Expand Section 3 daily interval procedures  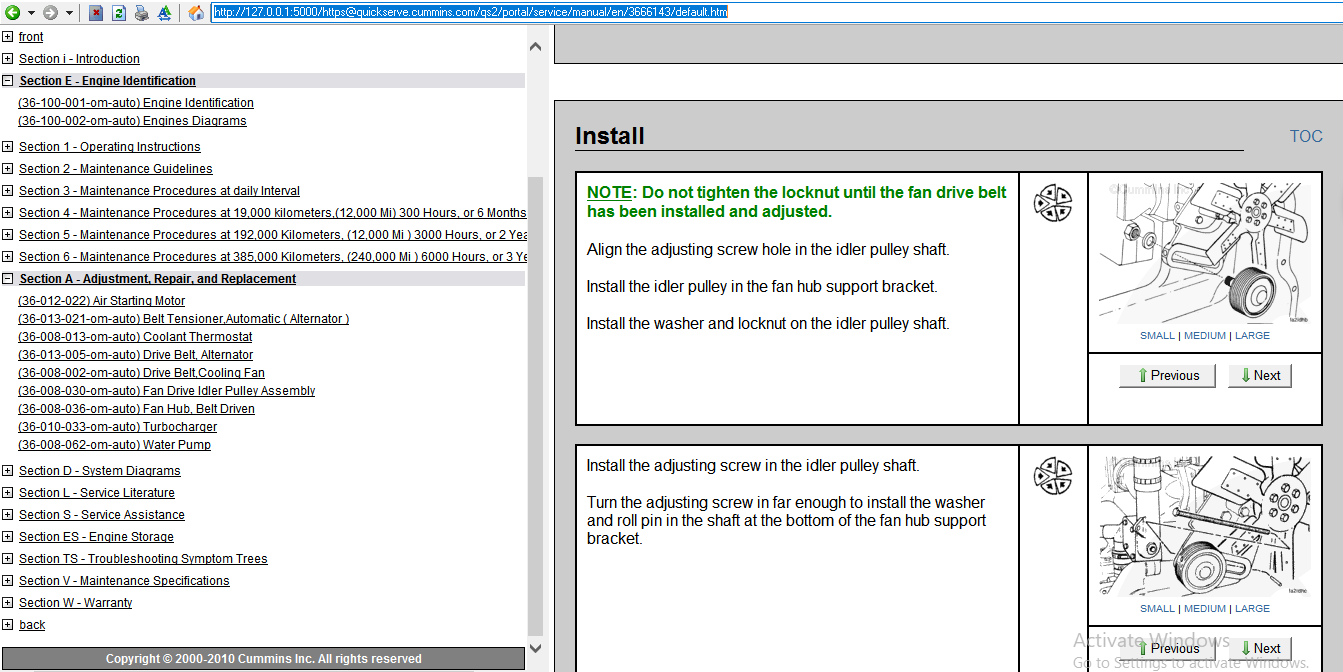8,191
